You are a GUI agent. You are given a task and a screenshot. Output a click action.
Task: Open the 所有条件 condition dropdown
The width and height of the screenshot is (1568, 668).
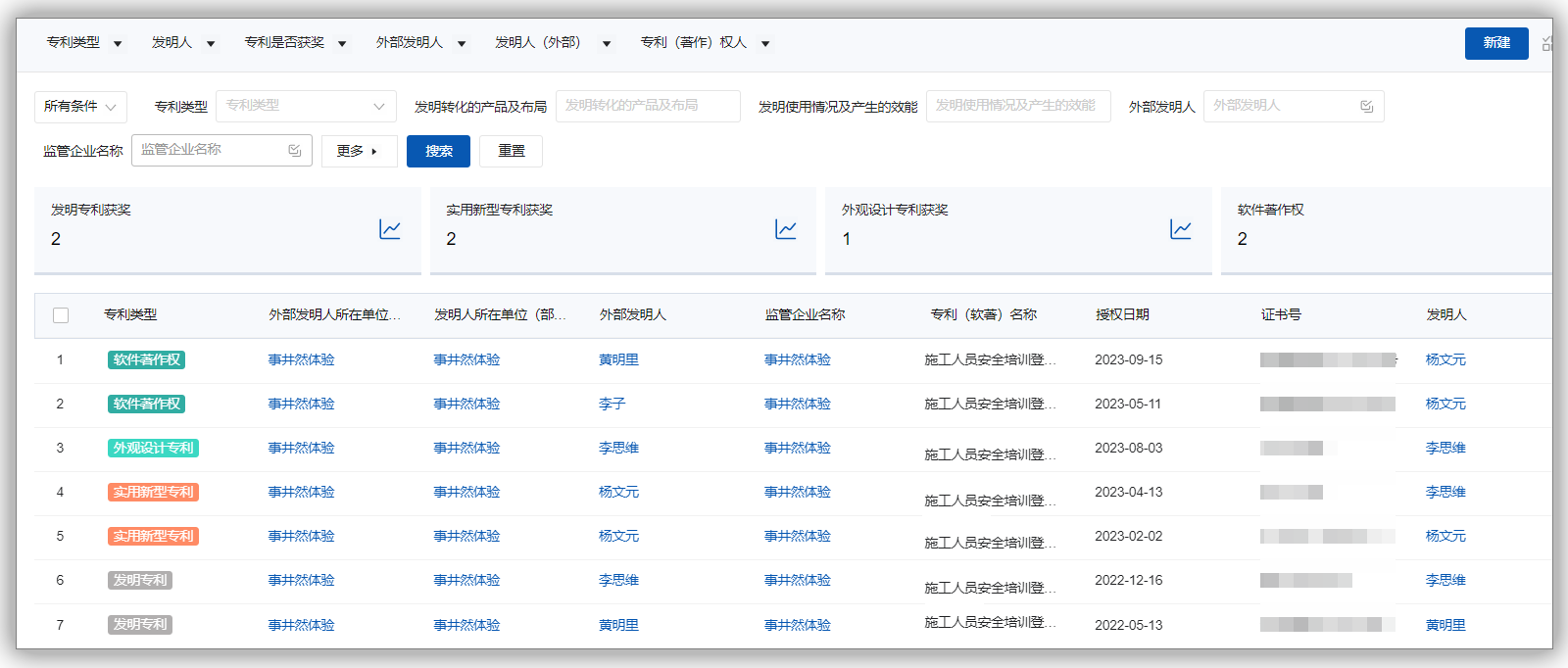pyautogui.click(x=80, y=106)
